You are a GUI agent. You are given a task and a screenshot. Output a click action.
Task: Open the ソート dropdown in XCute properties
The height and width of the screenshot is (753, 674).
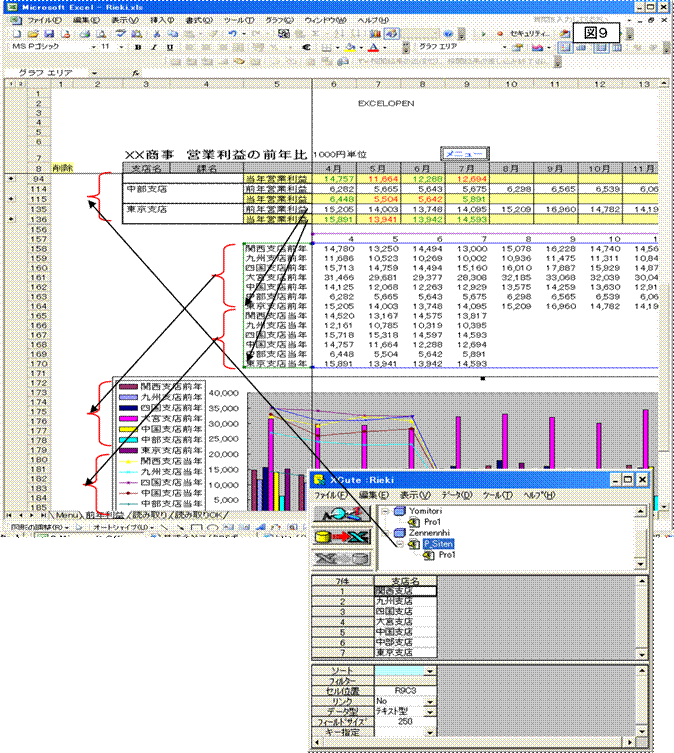click(x=429, y=671)
